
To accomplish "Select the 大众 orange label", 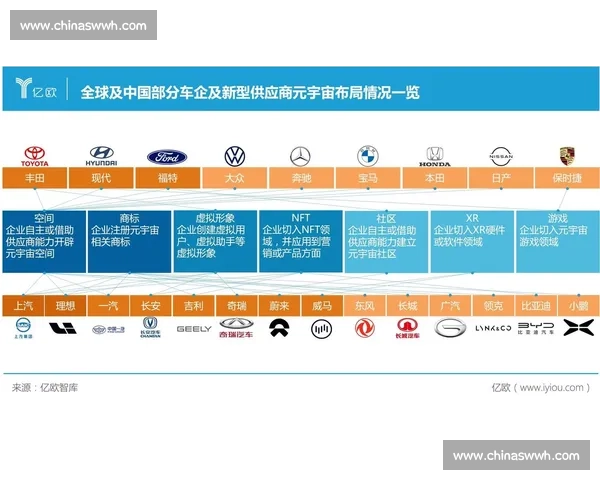I will [235, 178].
